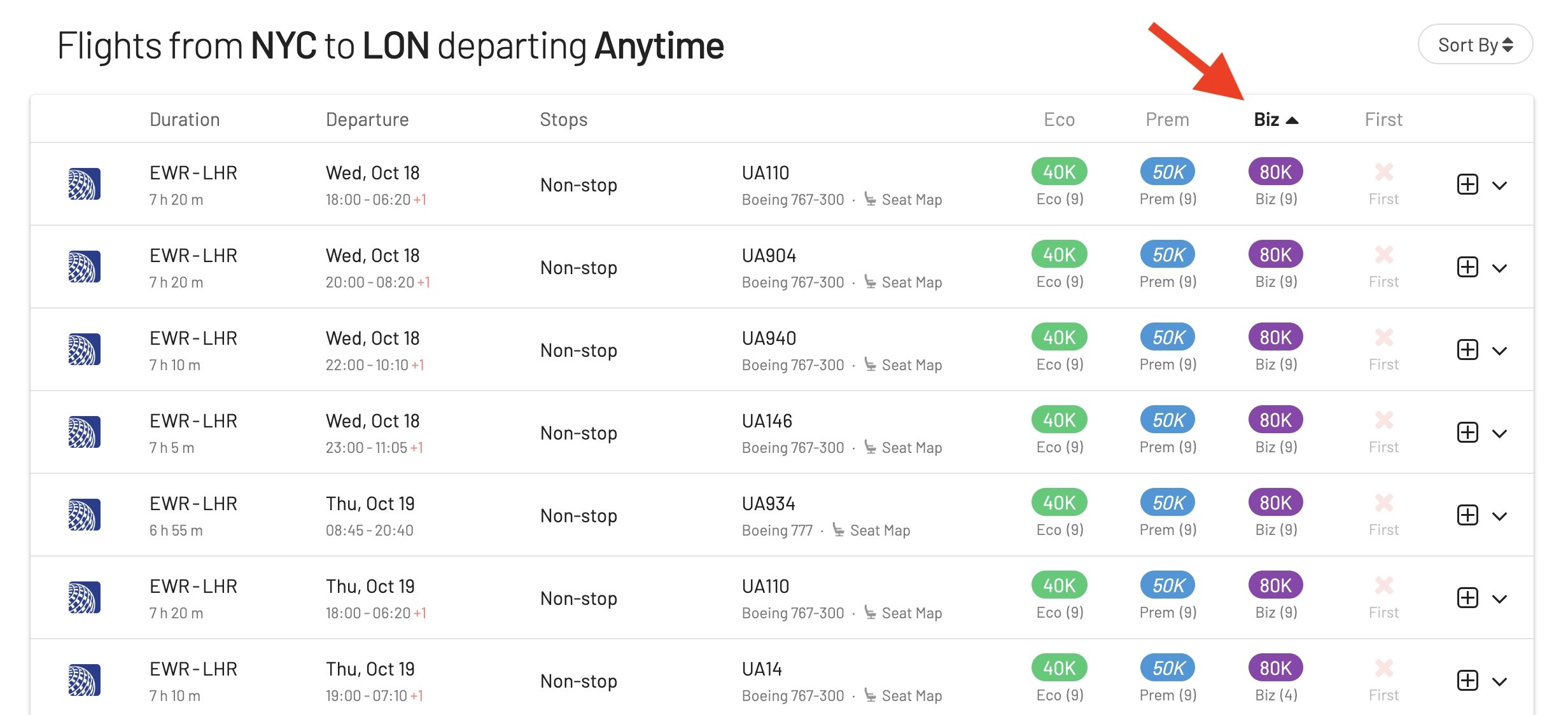Expand details for flight UA904
Viewport: 1568px width, 715px height.
pos(1500,268)
